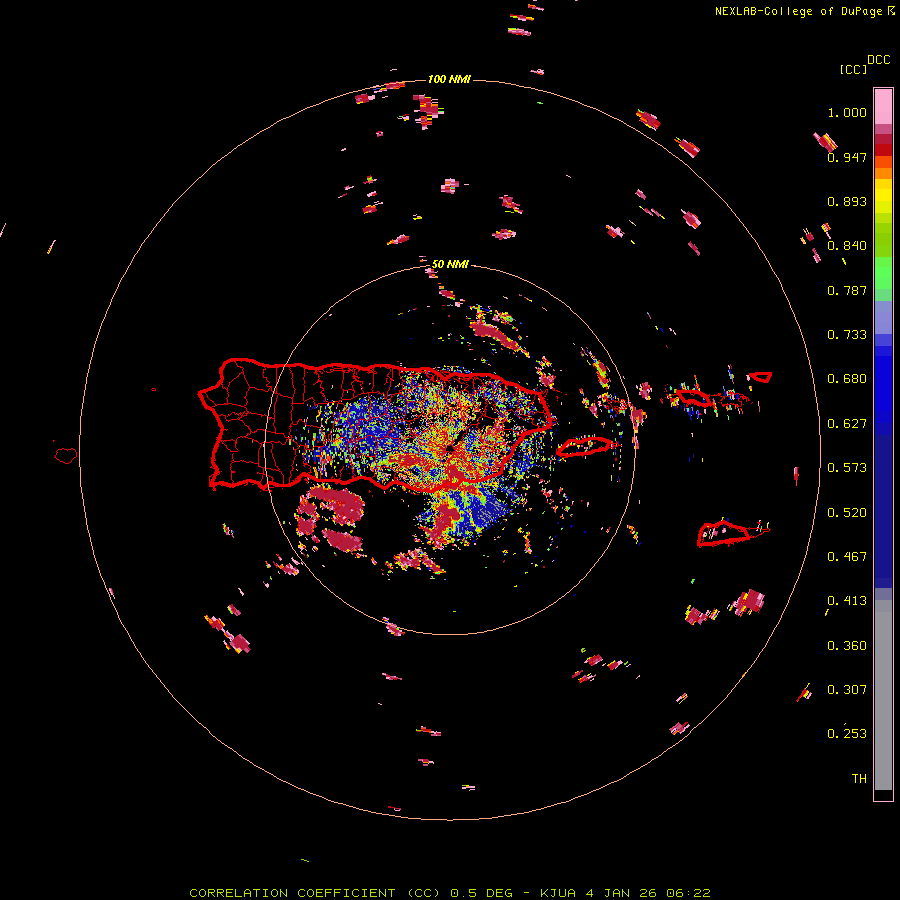The height and width of the screenshot is (900, 900).
Task: Select the 0.467 scale value
Action: (x=847, y=557)
